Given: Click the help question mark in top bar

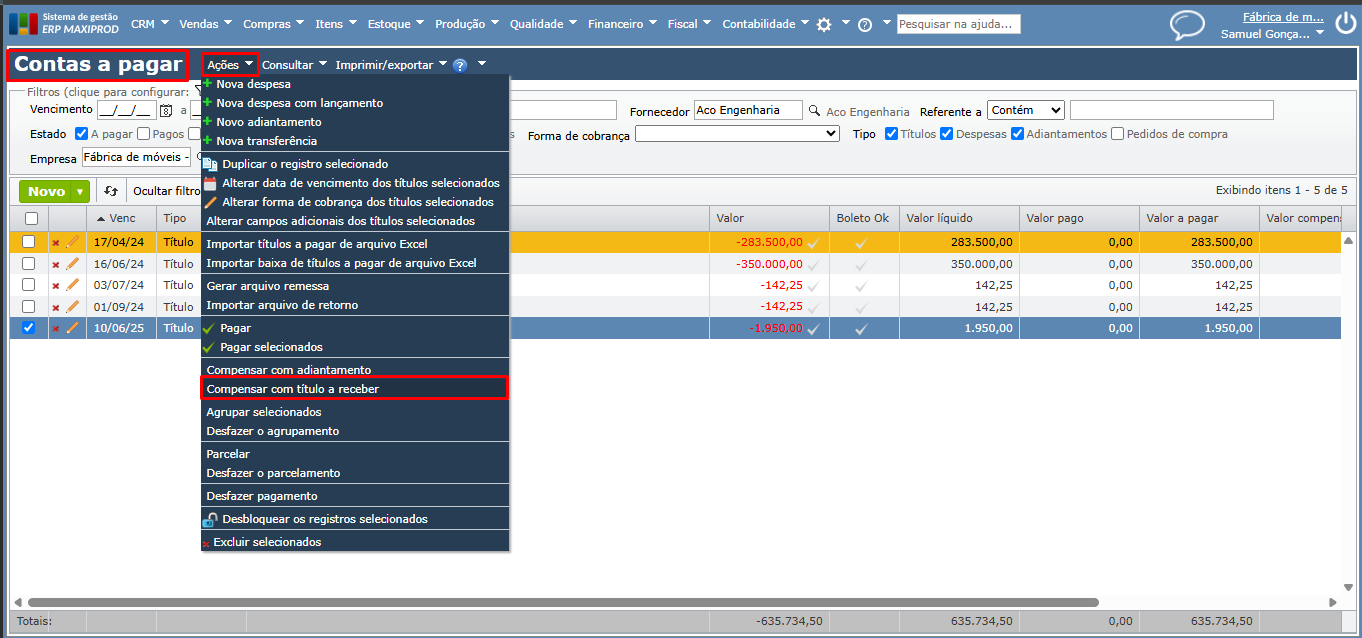Looking at the screenshot, I should (x=865, y=24).
